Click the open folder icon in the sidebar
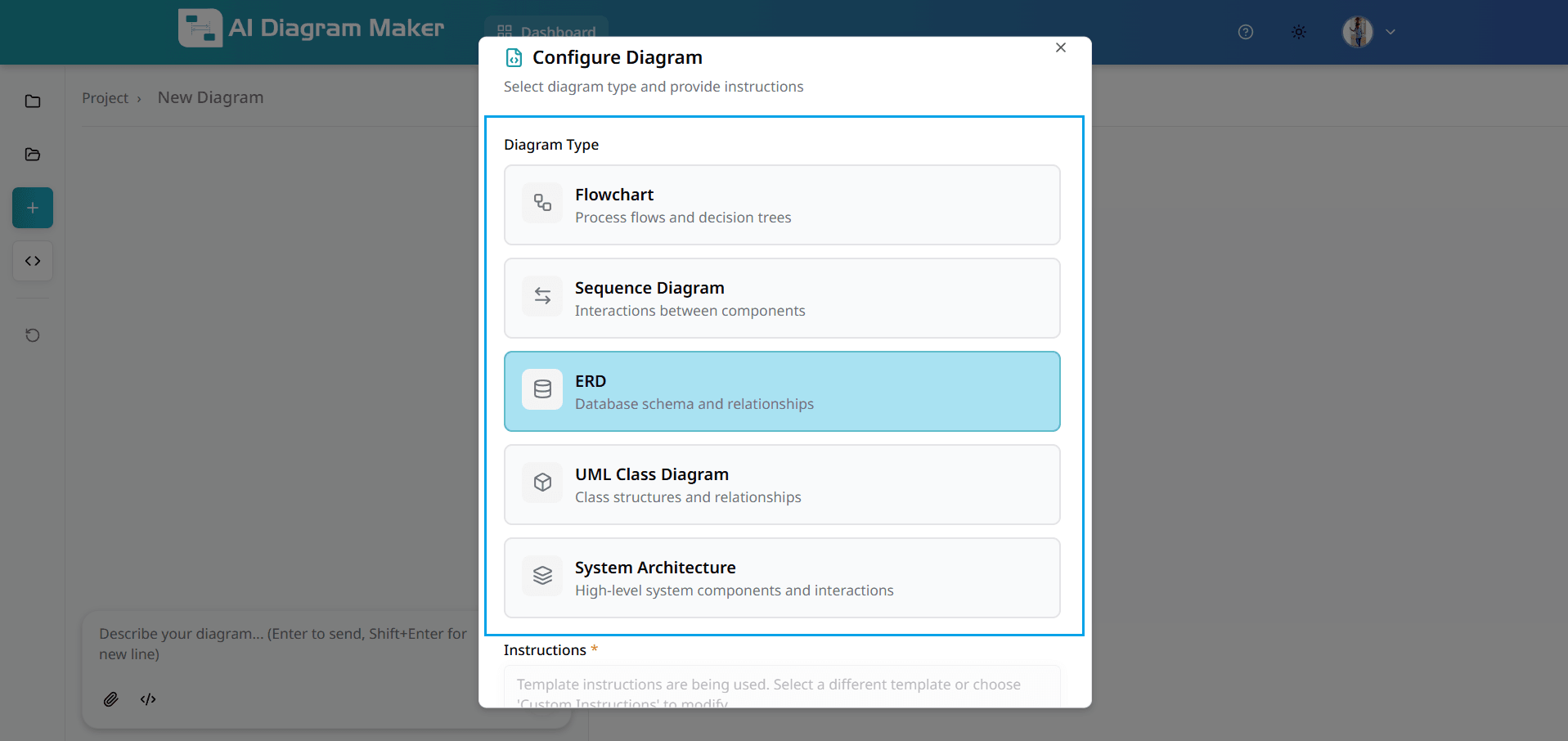 [33, 155]
